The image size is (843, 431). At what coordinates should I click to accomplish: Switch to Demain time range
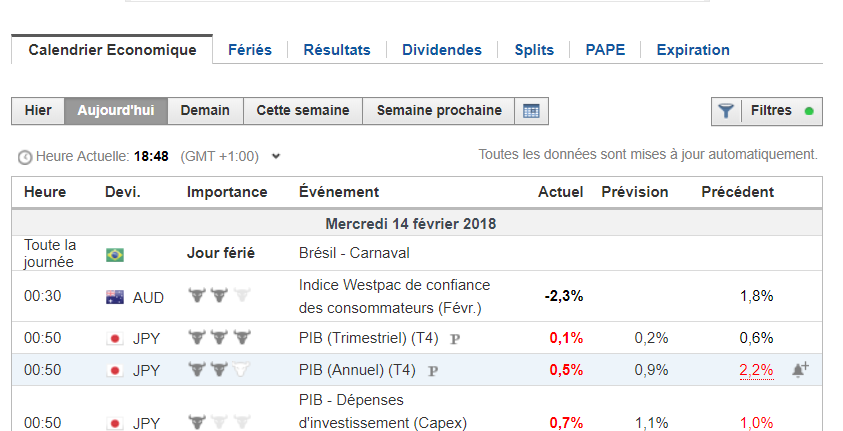205,111
